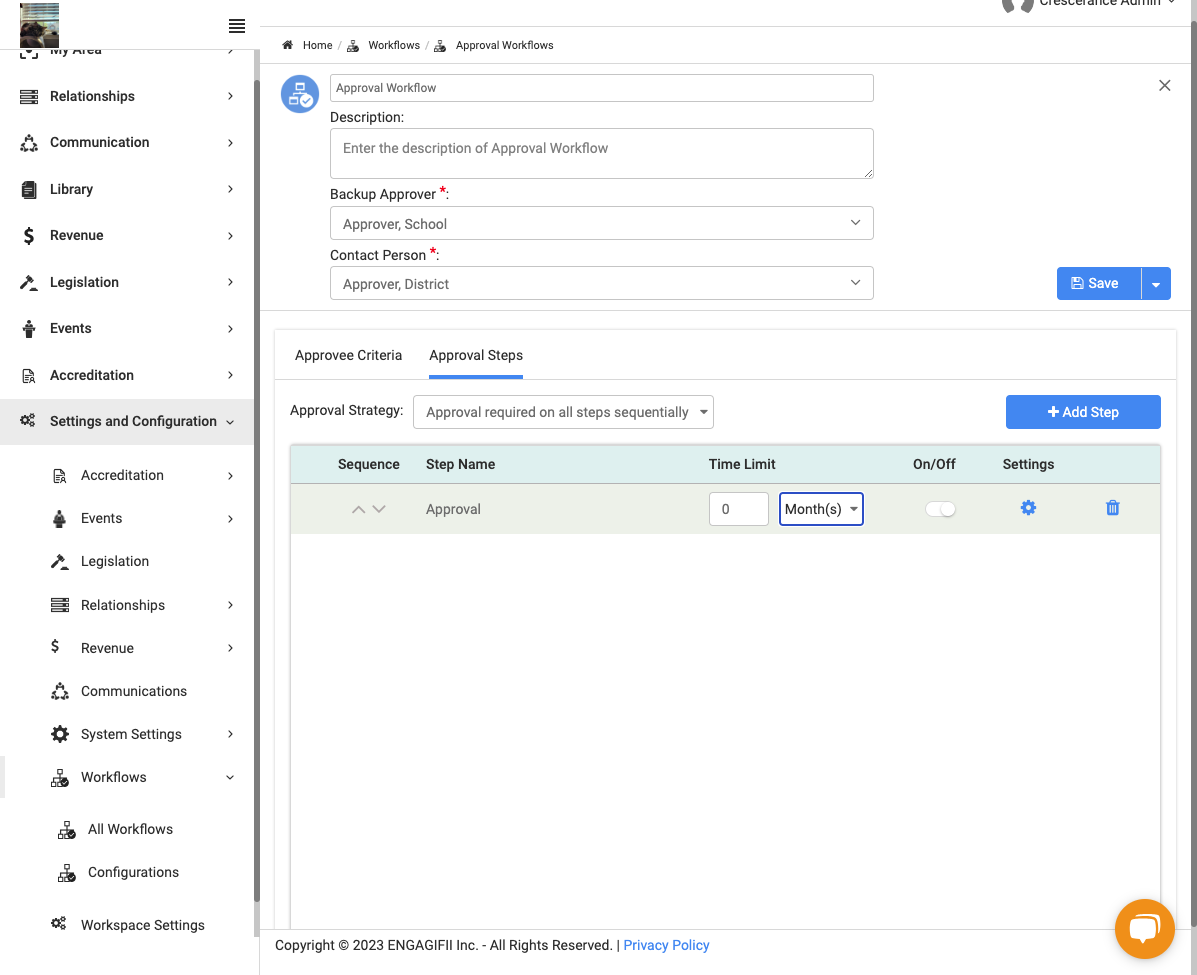Image resolution: width=1197 pixels, height=975 pixels.
Task: Switch to the Approvee Criteria tab
Action: point(348,355)
